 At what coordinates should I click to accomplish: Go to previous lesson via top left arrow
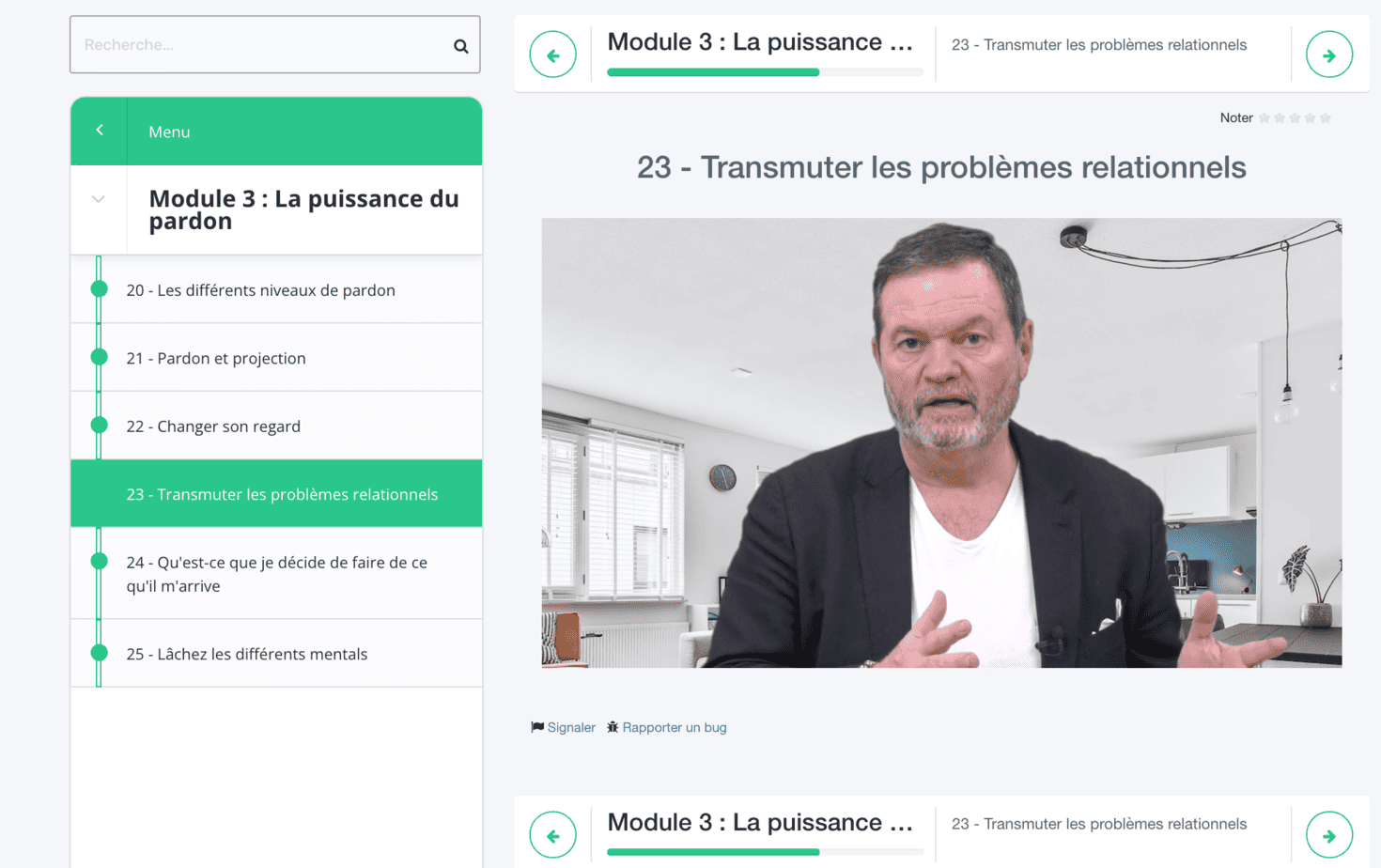click(553, 54)
